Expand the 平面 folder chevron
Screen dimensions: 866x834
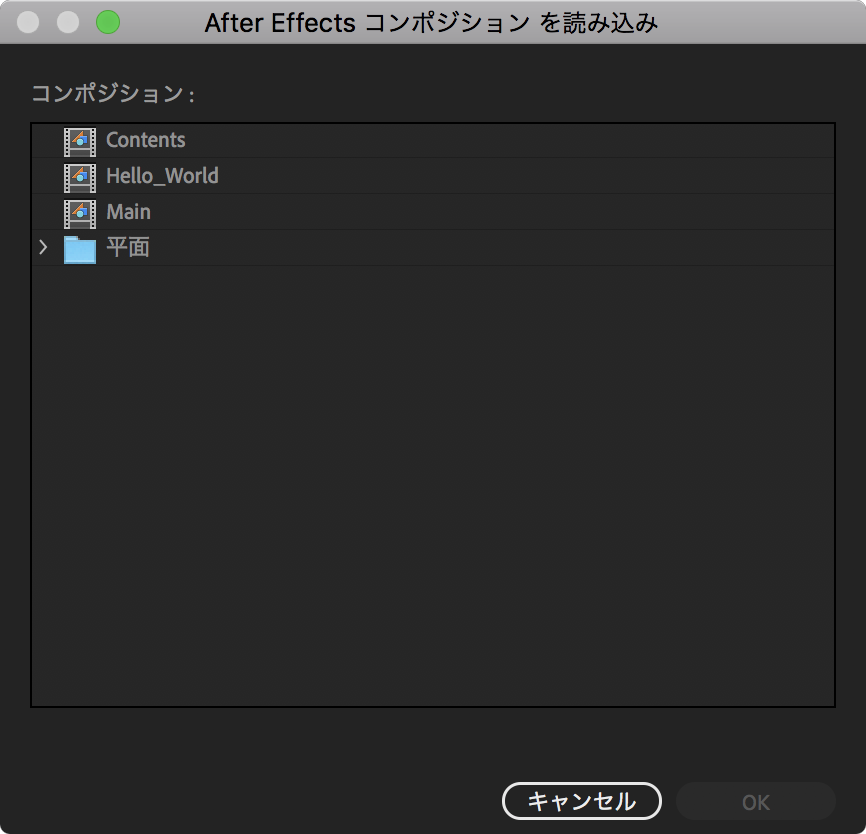(x=43, y=247)
